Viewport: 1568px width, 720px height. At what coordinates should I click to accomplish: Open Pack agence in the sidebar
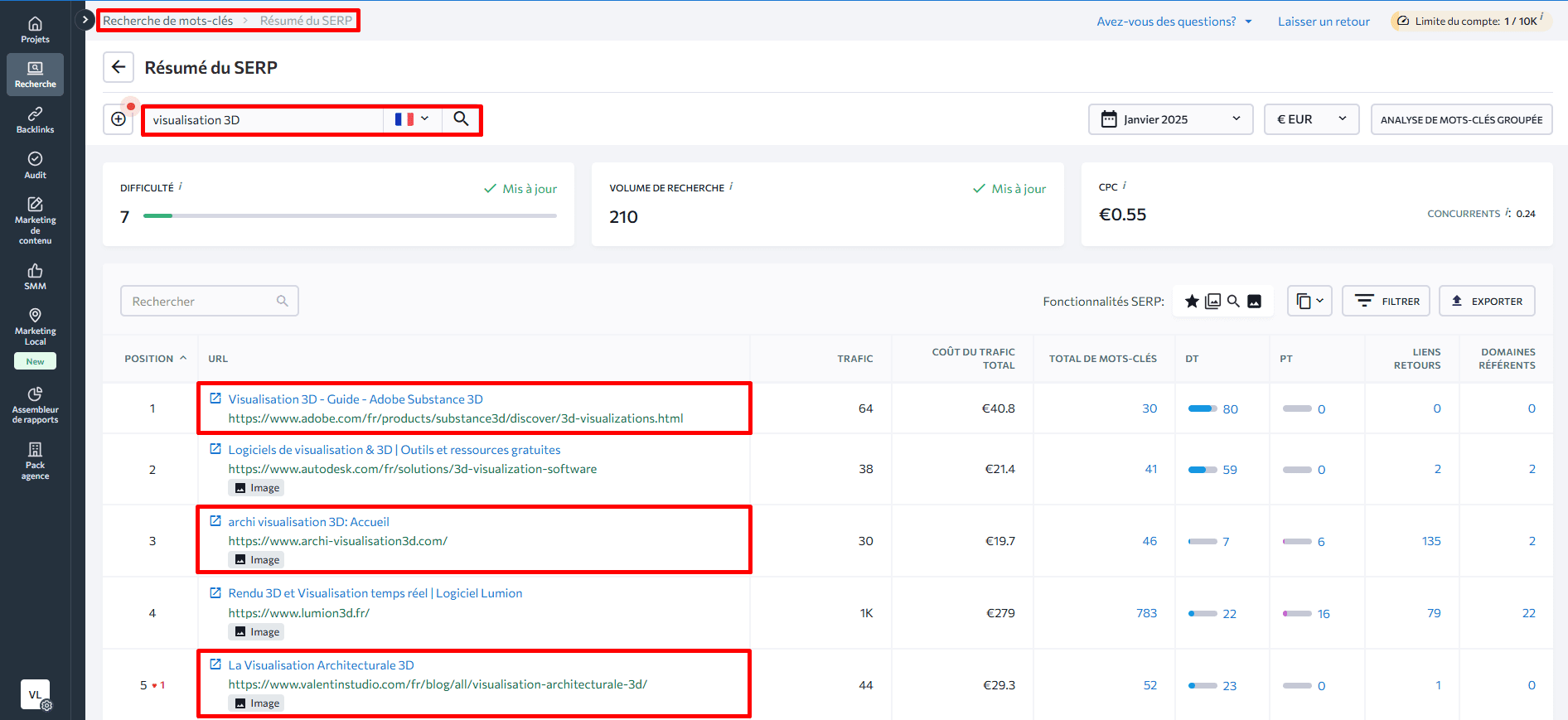[35, 461]
